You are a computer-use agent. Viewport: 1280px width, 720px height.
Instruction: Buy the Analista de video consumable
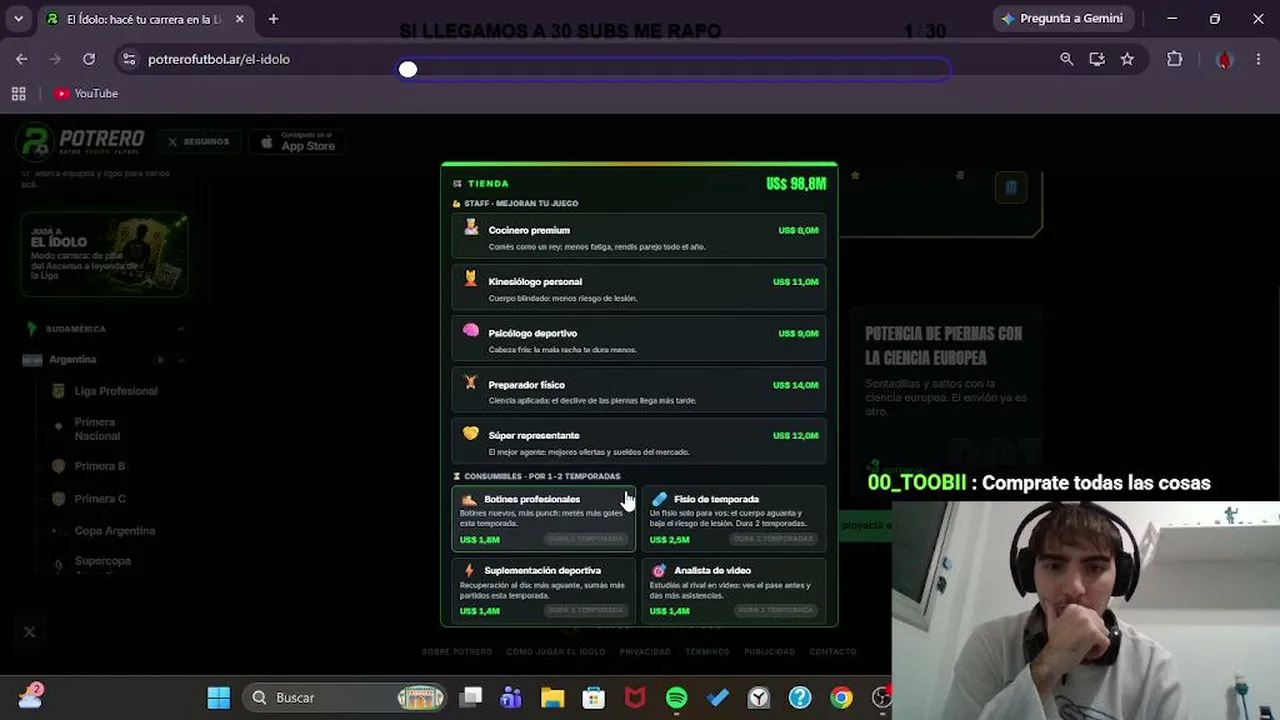pos(733,590)
